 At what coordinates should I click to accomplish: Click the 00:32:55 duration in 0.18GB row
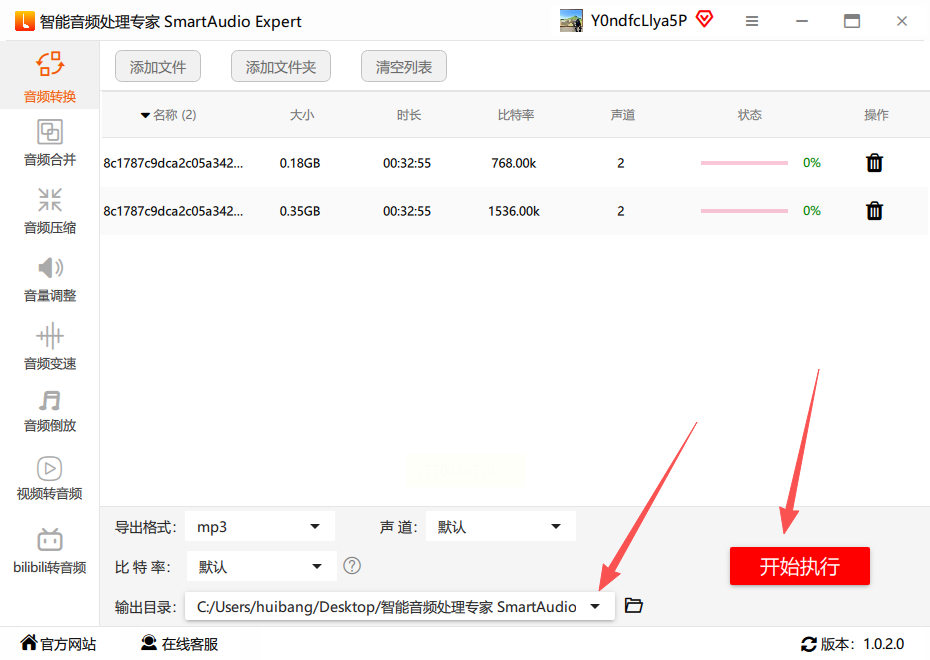pos(407,163)
